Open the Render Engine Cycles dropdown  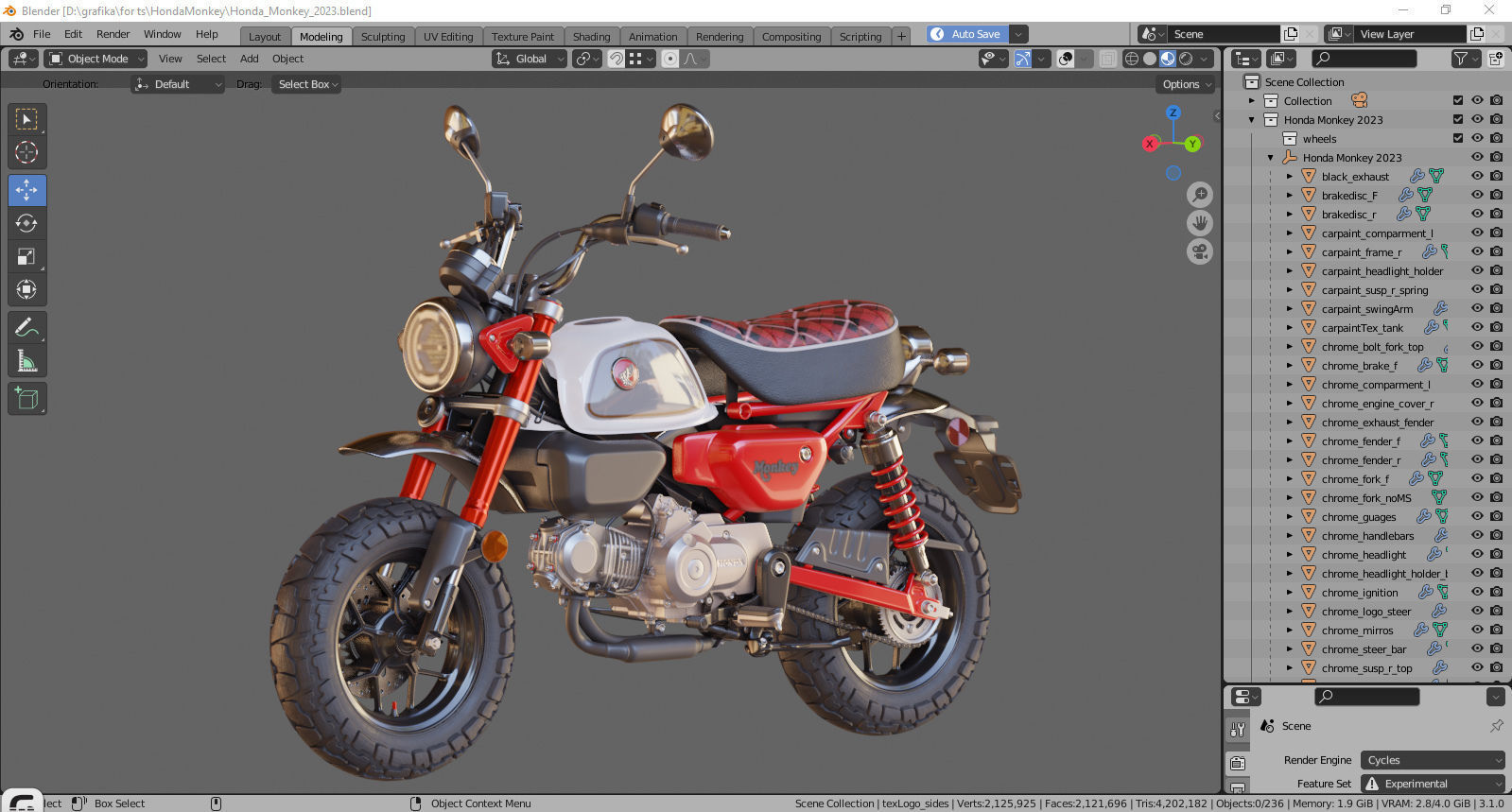coord(1433,760)
